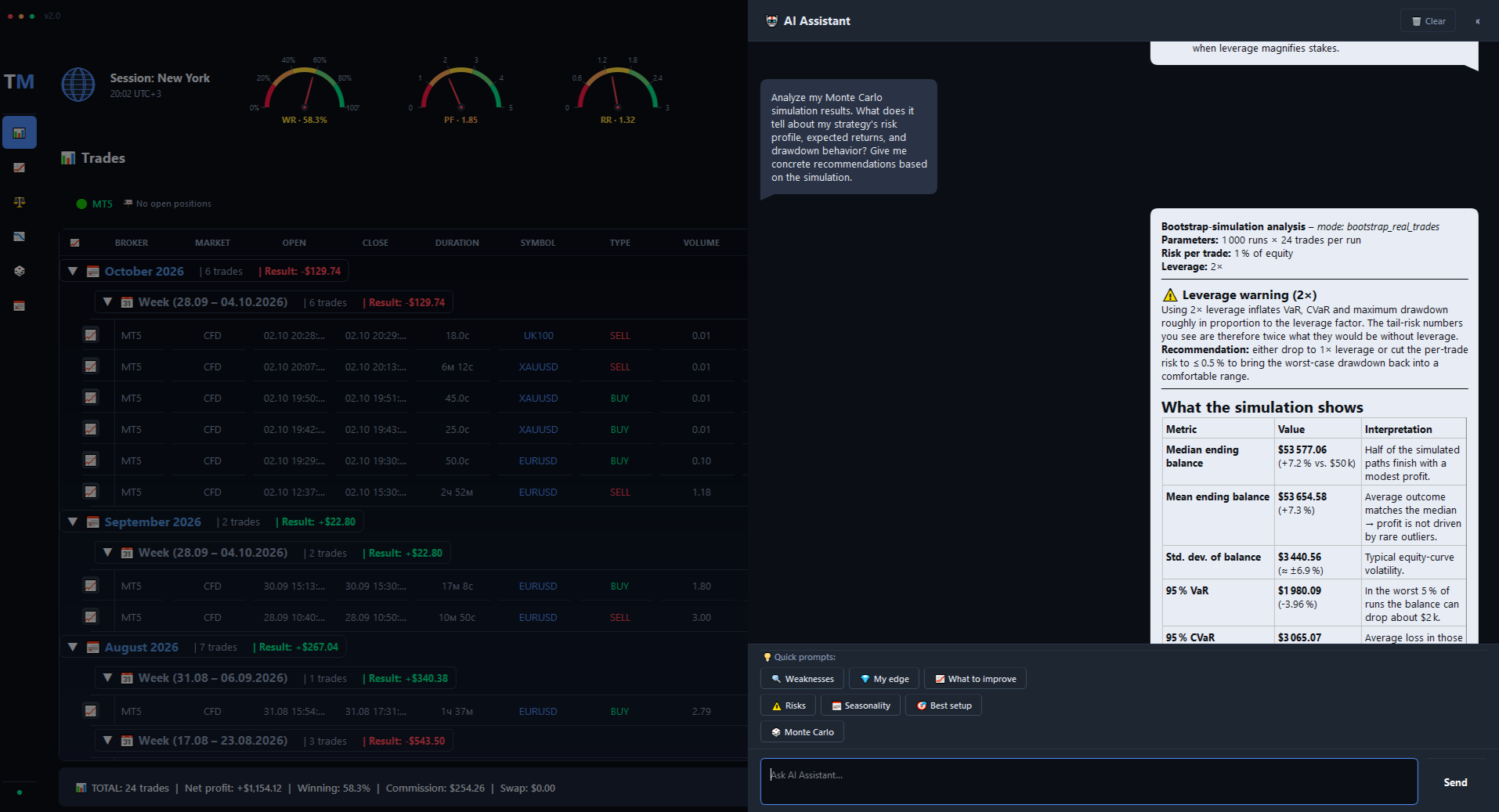1499x812 pixels.
Task: Collapse the October week 28.09 – 04.10.2026 with 6 trades
Action: coord(108,302)
